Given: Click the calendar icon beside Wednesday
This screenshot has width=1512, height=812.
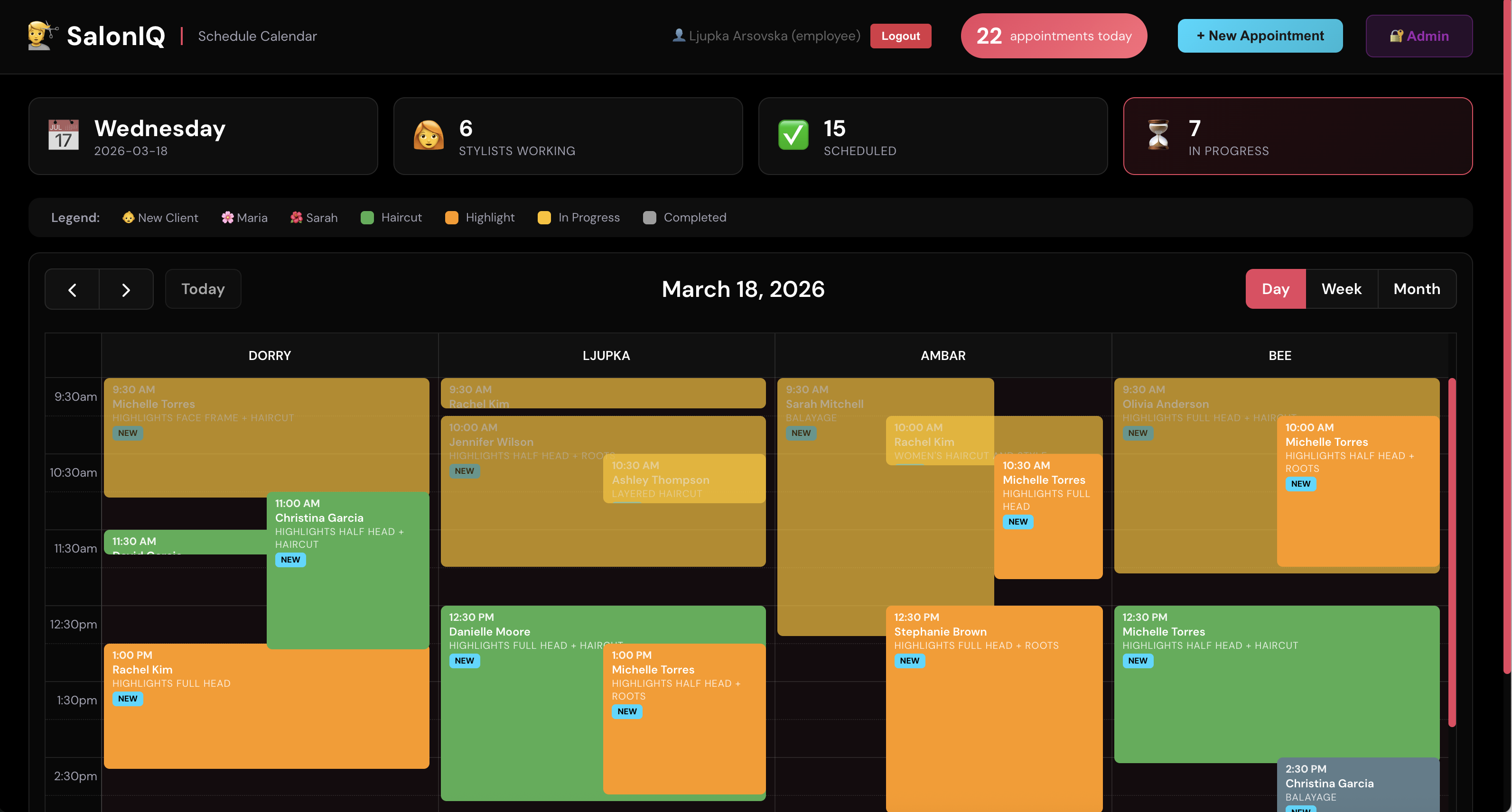Looking at the screenshot, I should coord(64,135).
